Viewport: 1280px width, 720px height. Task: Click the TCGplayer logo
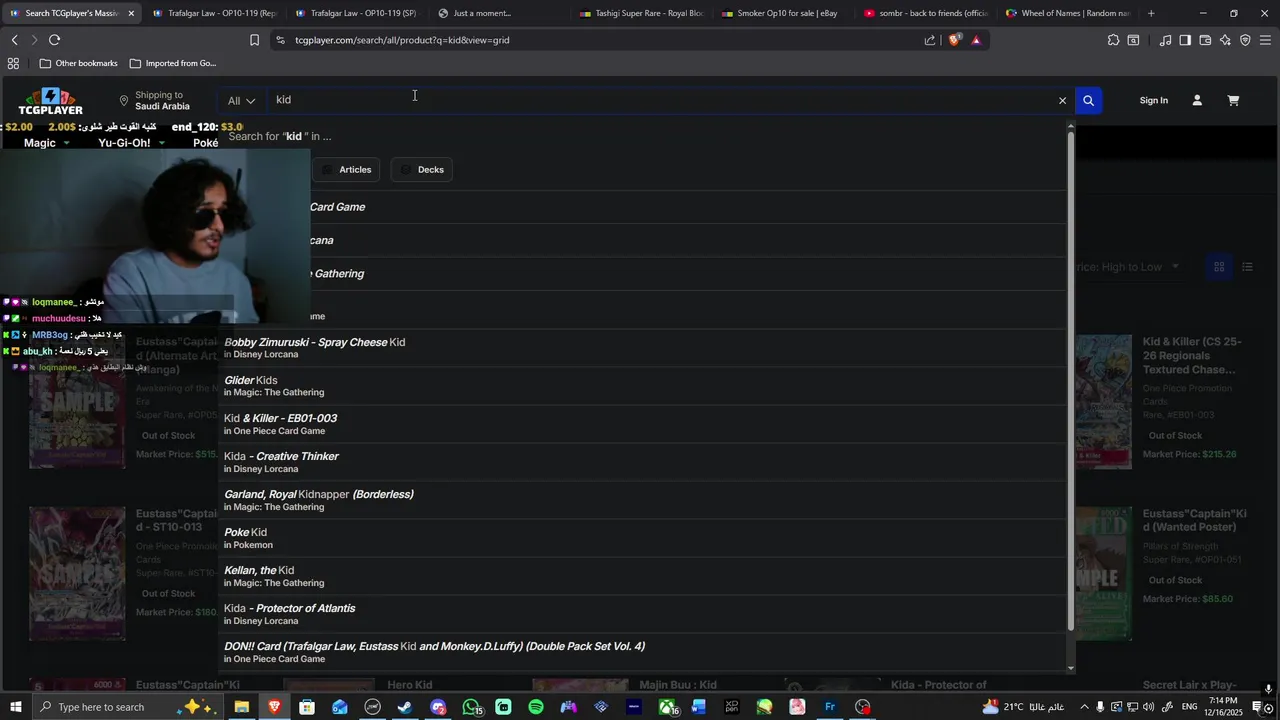tap(51, 101)
